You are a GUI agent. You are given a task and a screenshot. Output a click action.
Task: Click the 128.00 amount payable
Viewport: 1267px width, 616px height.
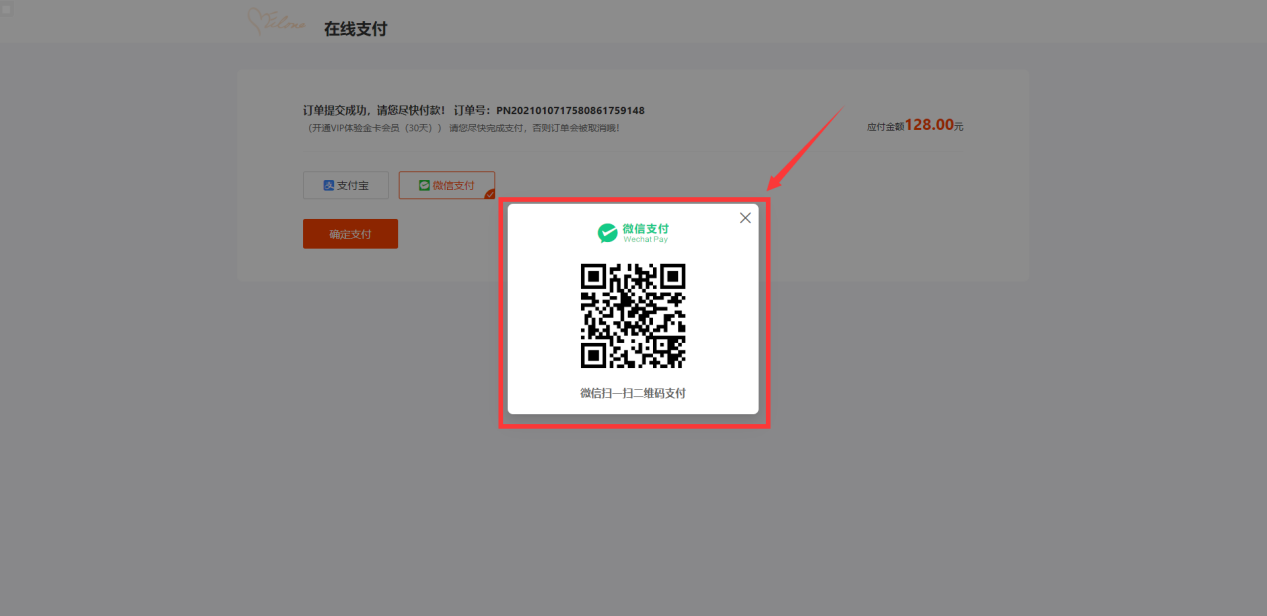pyautogui.click(x=929, y=125)
